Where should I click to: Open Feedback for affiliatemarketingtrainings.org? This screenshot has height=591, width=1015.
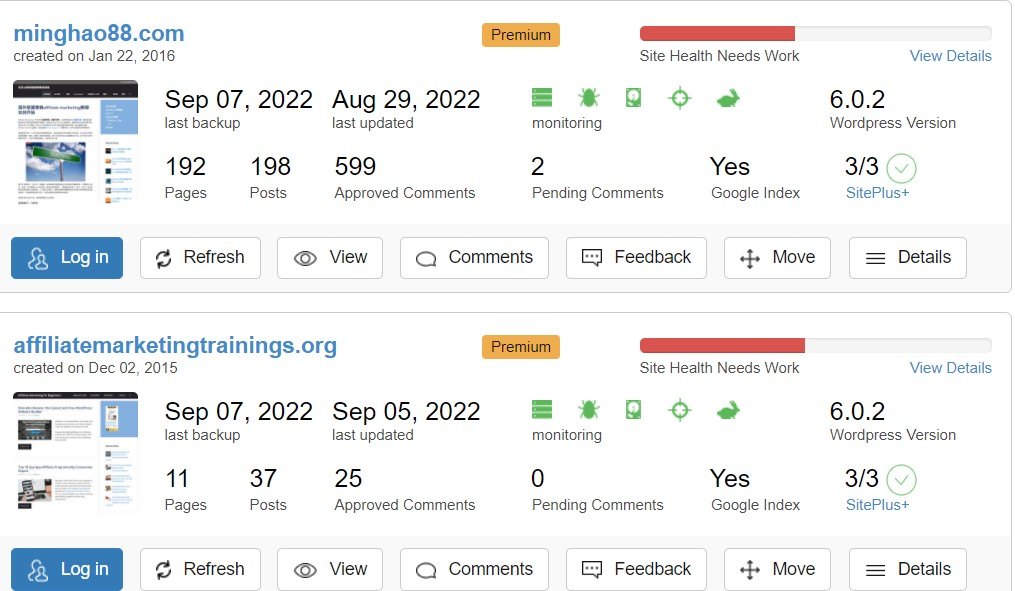(x=636, y=570)
